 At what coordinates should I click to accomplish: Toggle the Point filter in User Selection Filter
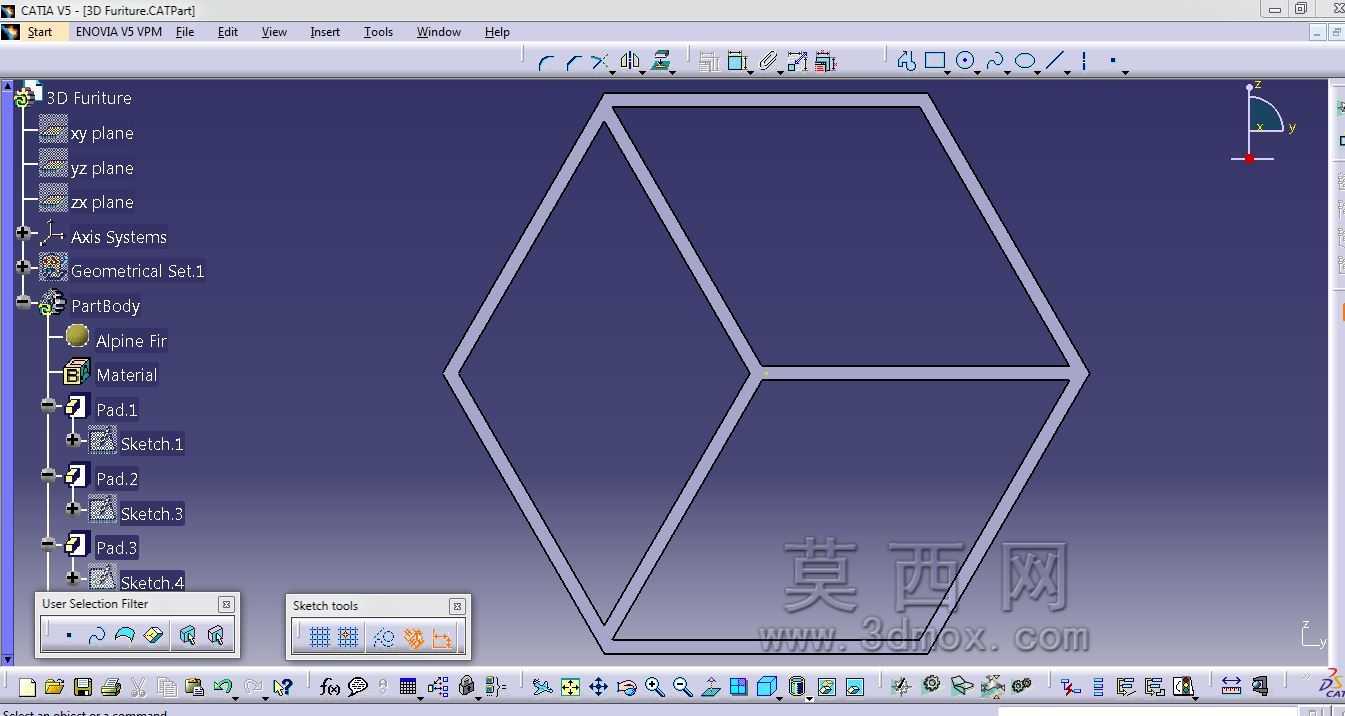[x=68, y=635]
